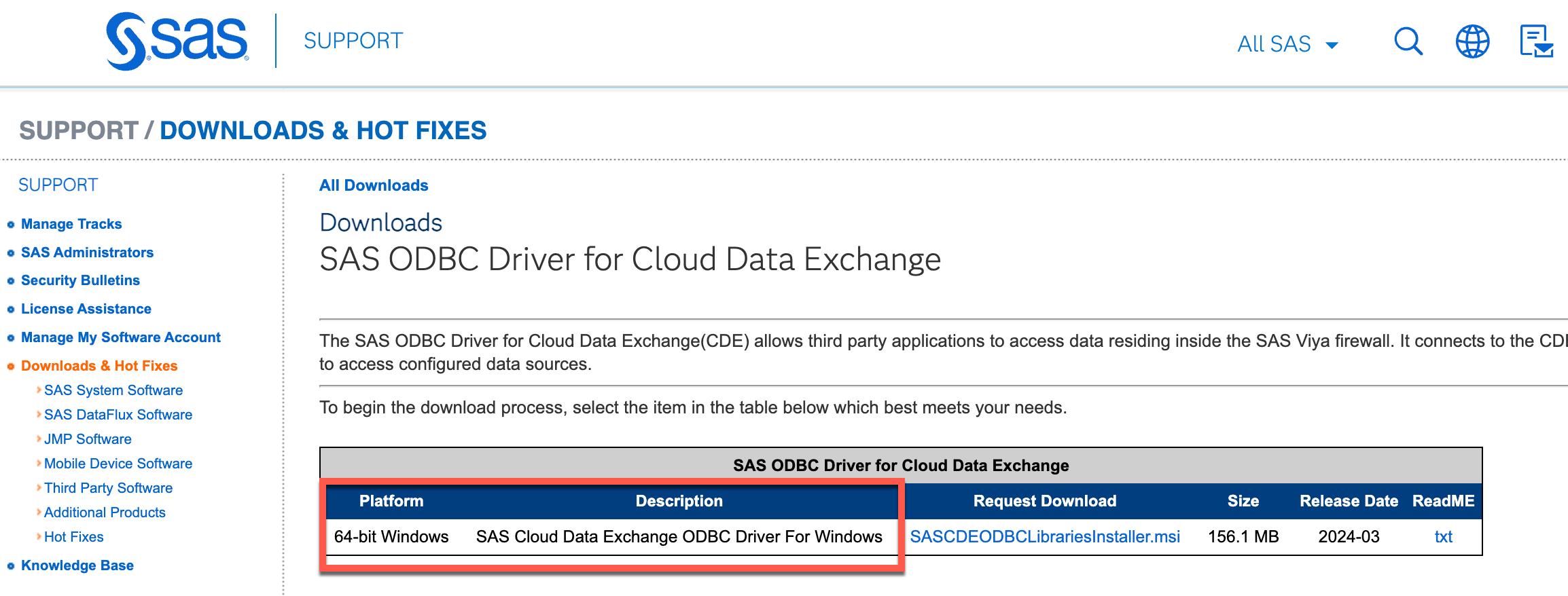1568x596 pixels.
Task: Click the globe language icon
Action: pos(1472,42)
